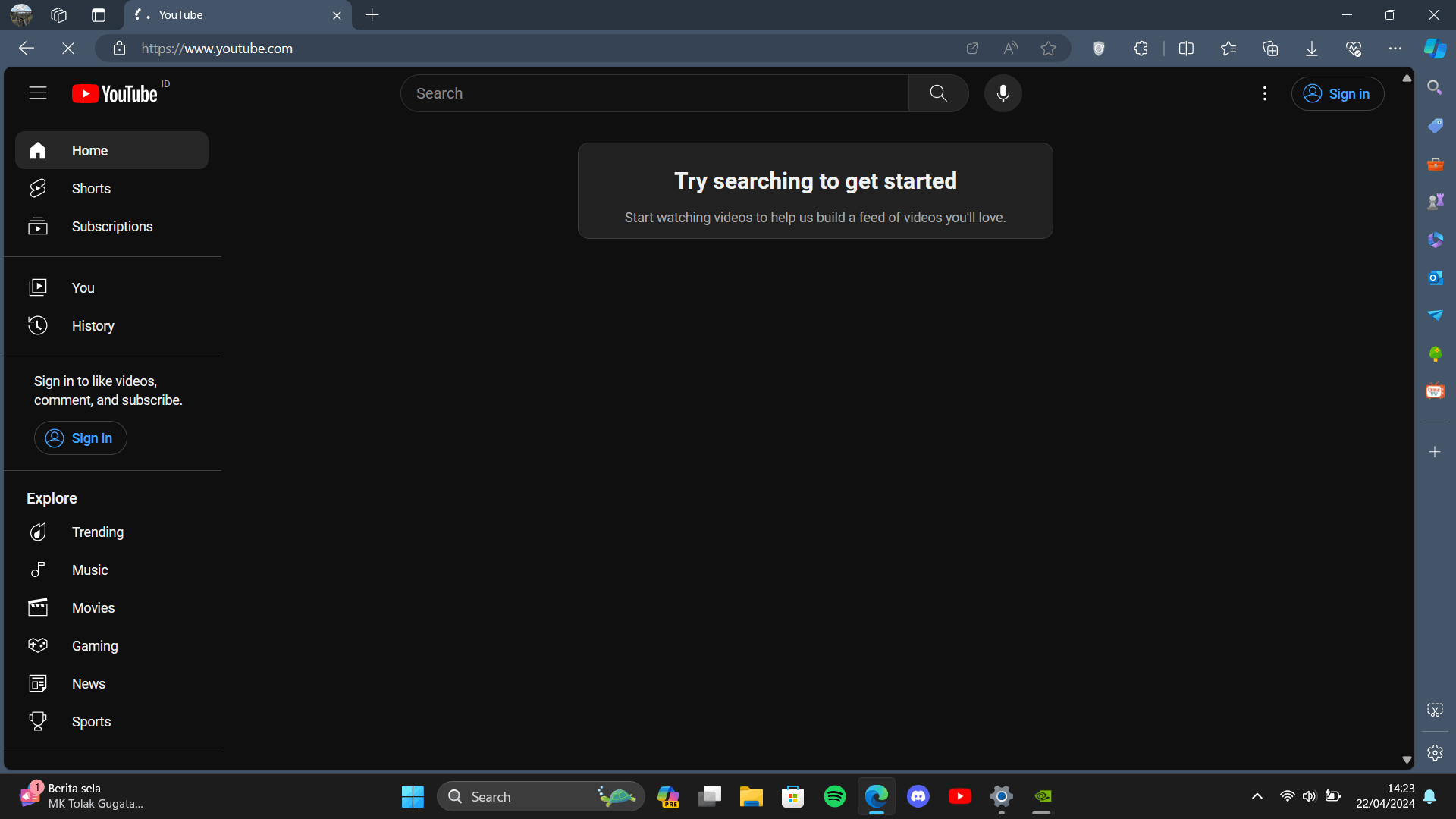Show hidden system tray icons chevron

(1257, 796)
